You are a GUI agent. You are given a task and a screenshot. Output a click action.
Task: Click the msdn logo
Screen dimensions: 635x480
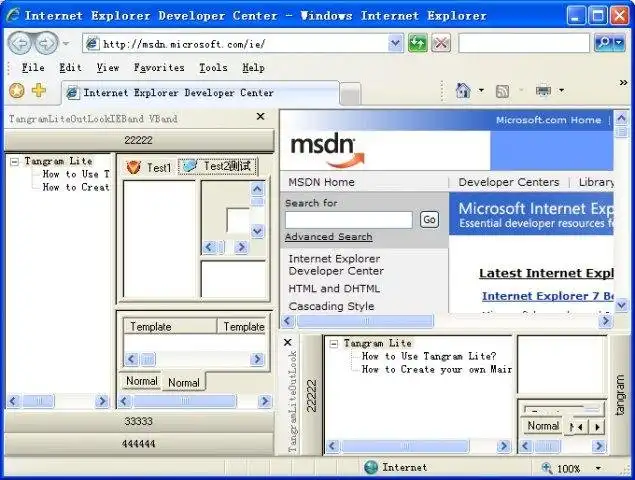327,150
